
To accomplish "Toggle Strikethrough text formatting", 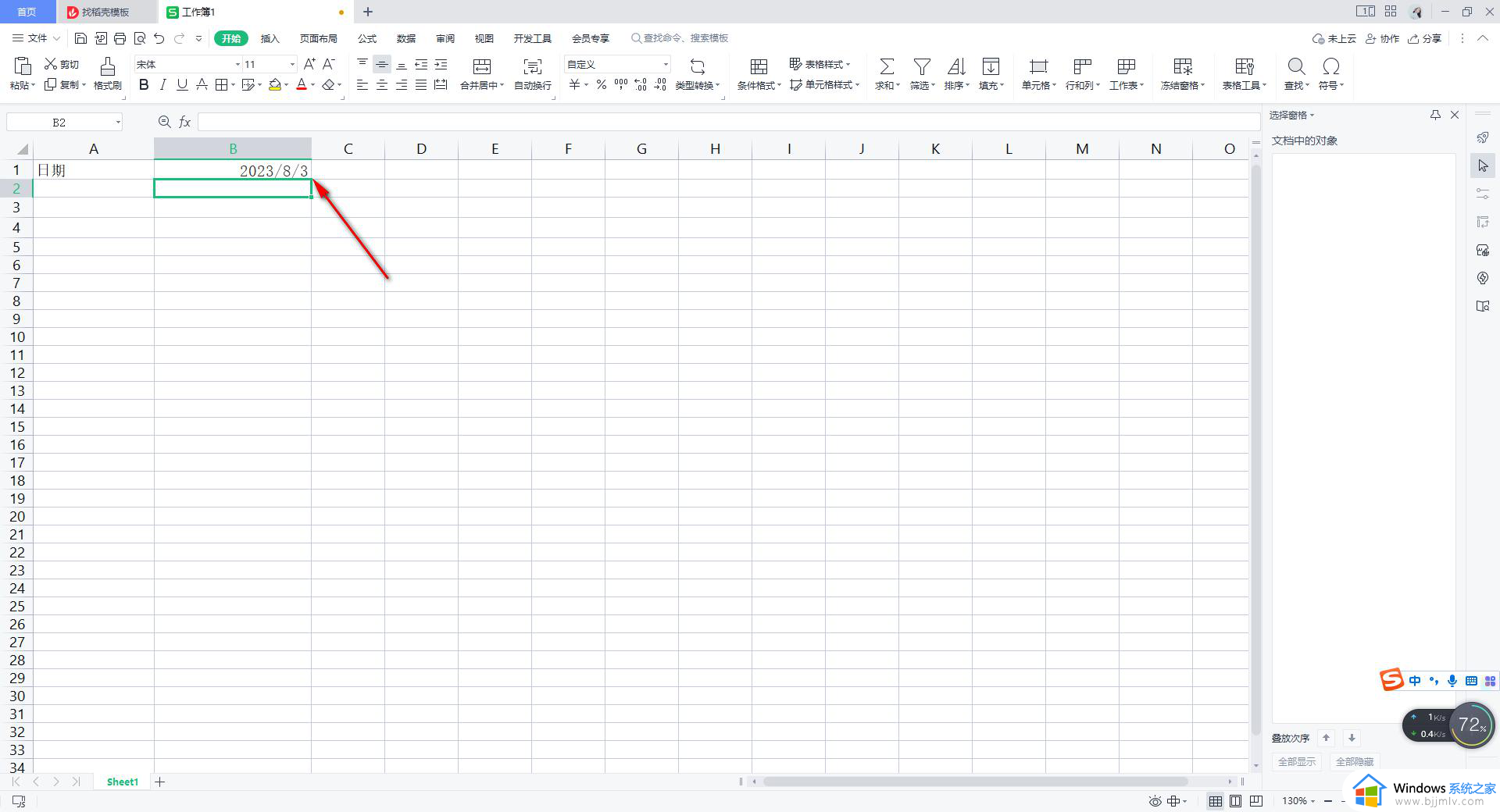I will pyautogui.click(x=202, y=84).
